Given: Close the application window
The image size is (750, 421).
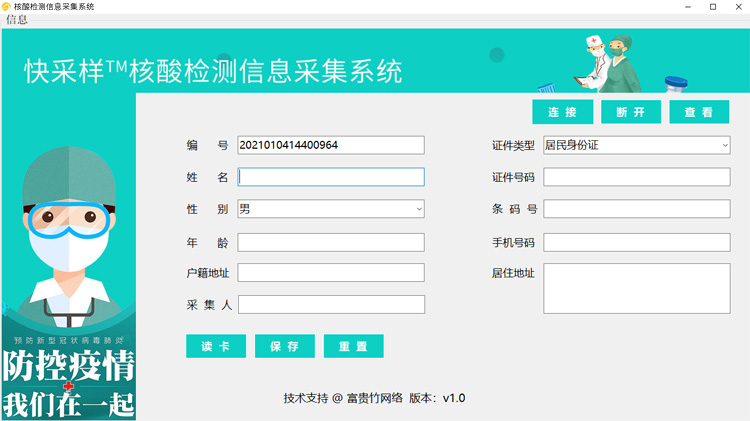Looking at the screenshot, I should pos(738,7).
